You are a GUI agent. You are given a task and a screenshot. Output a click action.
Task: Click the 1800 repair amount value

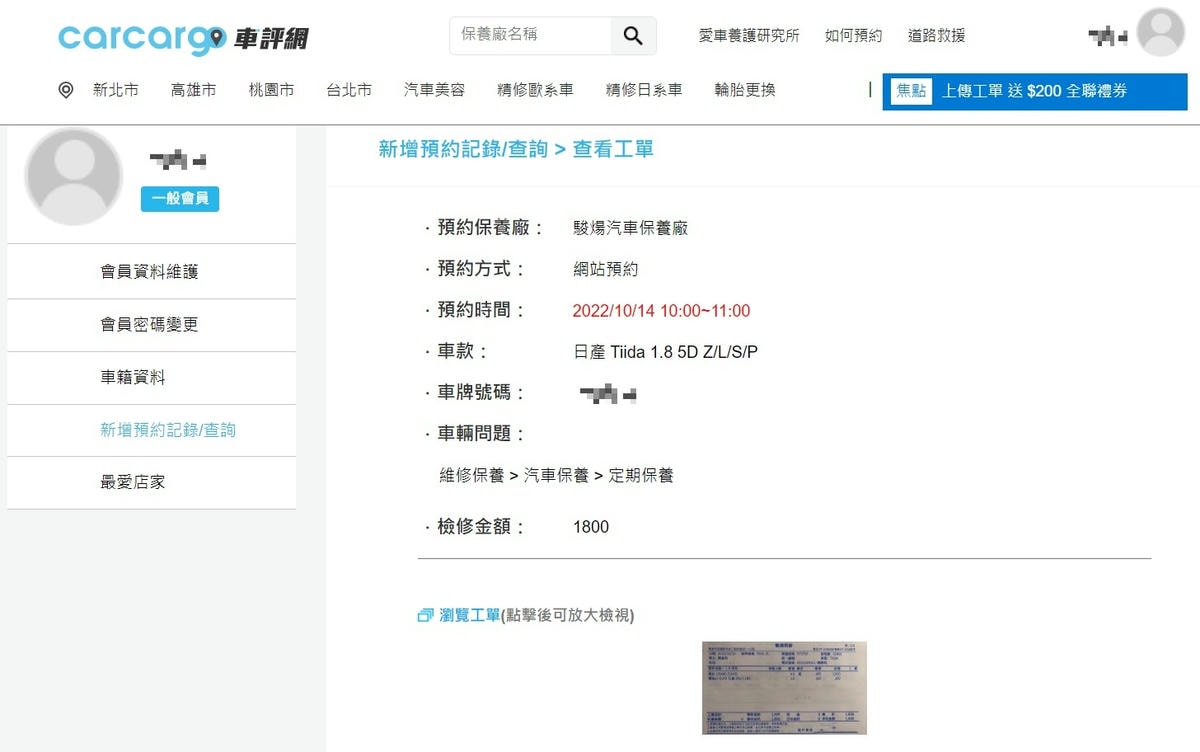pyautogui.click(x=591, y=527)
